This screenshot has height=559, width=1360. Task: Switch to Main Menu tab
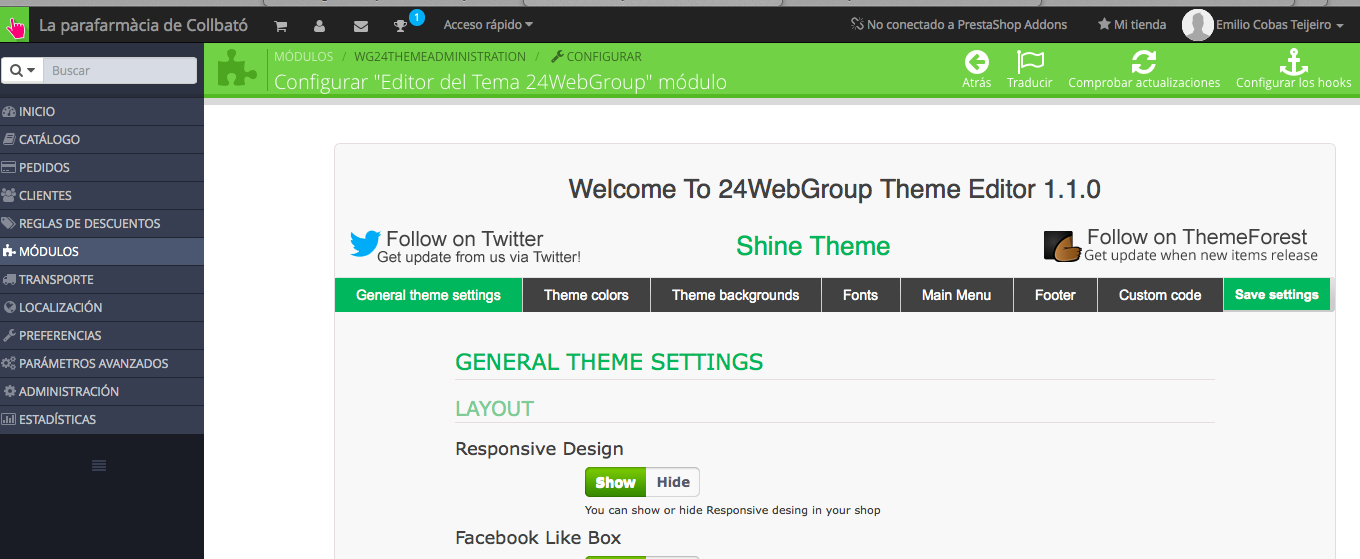(956, 295)
